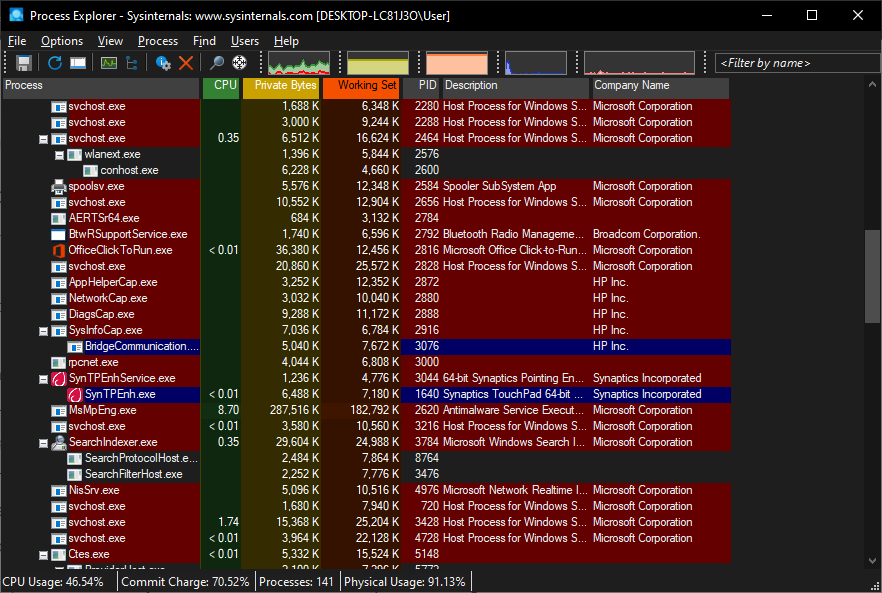Open the CPU usage history graph
Viewport: 882px width, 593px height.
click(300, 62)
